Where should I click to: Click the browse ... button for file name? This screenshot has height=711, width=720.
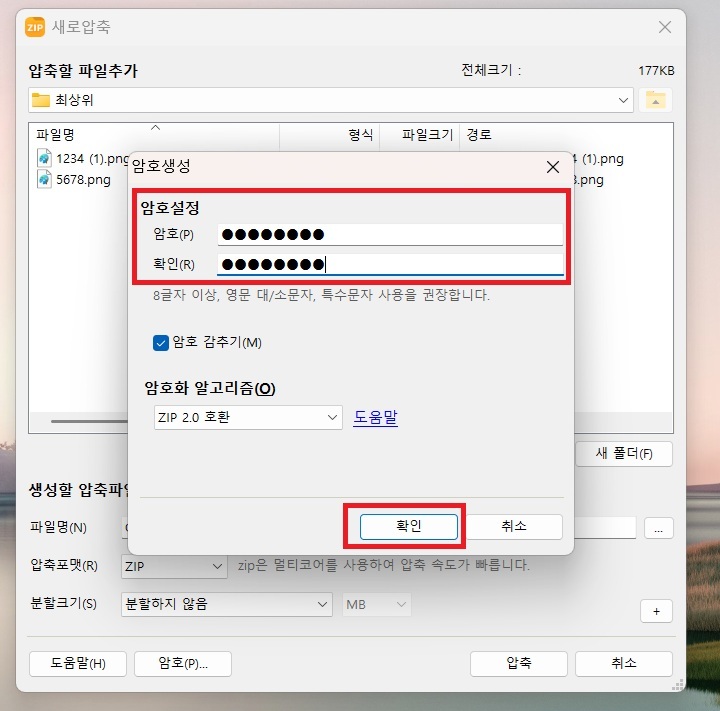pyautogui.click(x=658, y=528)
